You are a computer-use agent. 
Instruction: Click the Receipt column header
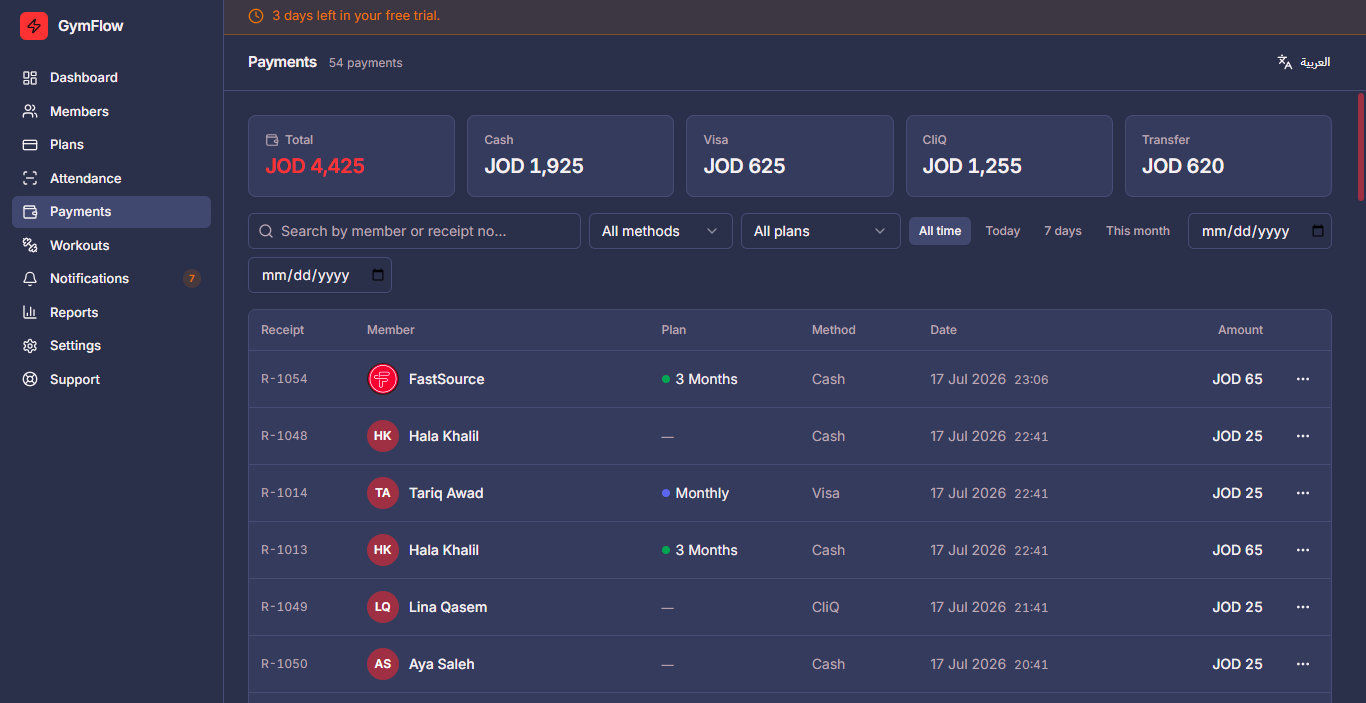pyautogui.click(x=282, y=330)
